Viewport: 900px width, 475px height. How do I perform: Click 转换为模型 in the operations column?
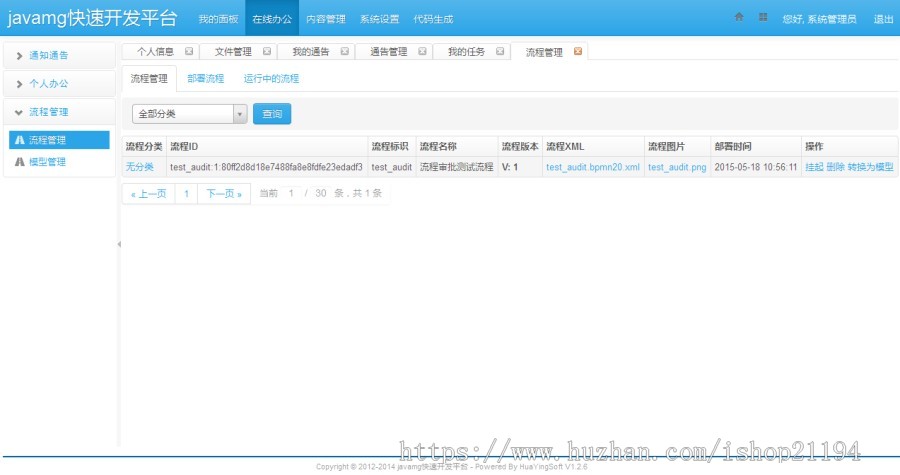point(870,167)
